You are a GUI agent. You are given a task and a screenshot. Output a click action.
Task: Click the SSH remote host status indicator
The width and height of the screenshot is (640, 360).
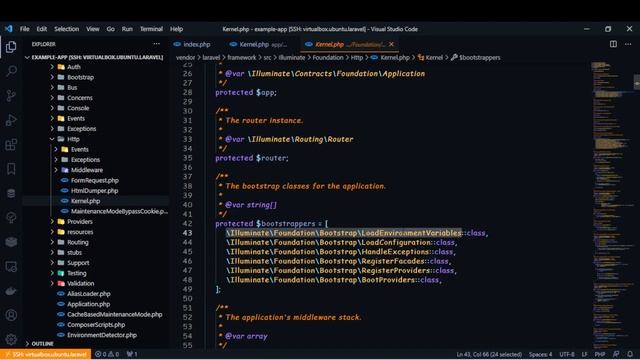46,354
